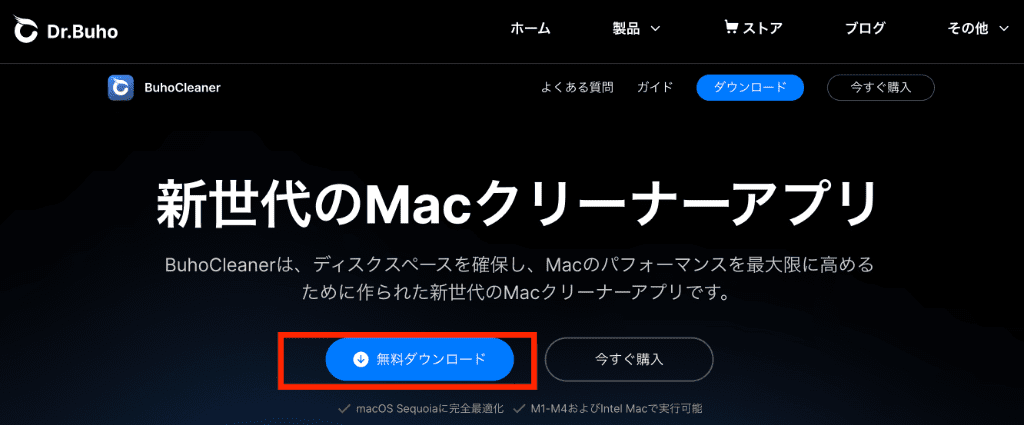Start the 無料ダウンロード free download
Screen dimensions: 1024x425
(420, 359)
